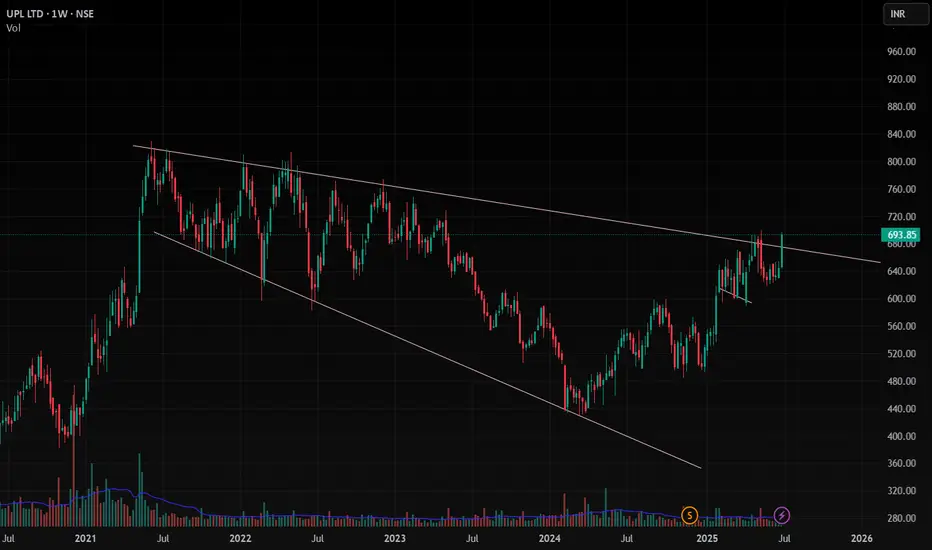Click the 2021 time axis label
This screenshot has width=932, height=550.
tap(85, 538)
